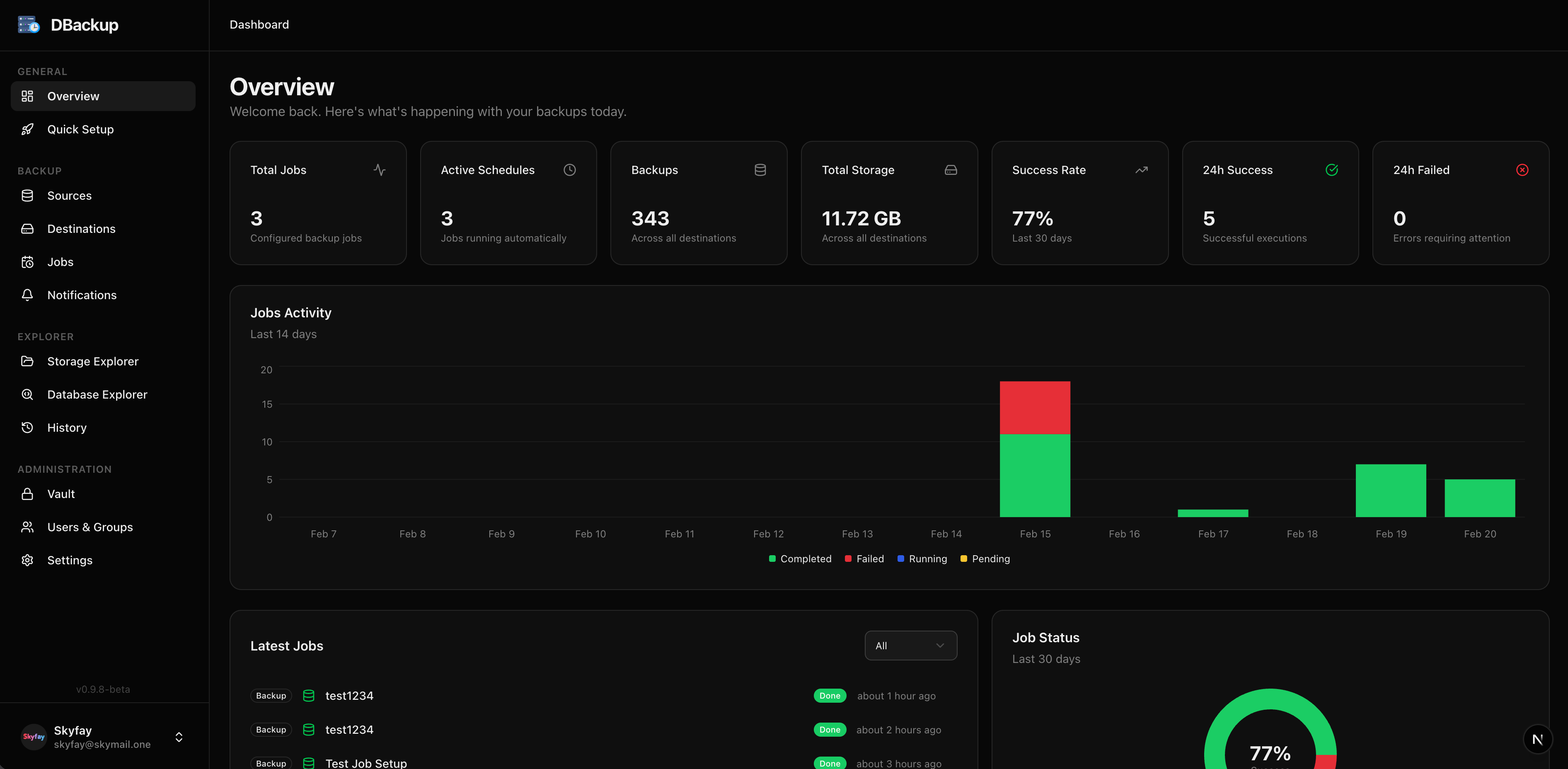Open Users & Groups via people icon
The height and width of the screenshot is (769, 1568).
28,527
